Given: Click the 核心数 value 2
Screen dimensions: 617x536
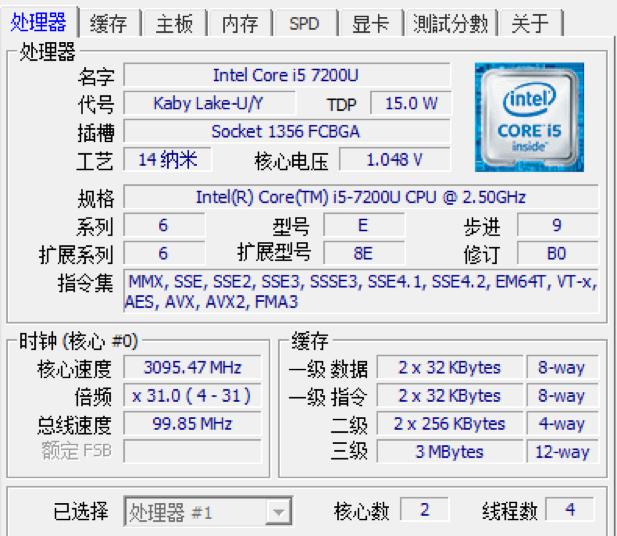Looking at the screenshot, I should [x=424, y=509].
